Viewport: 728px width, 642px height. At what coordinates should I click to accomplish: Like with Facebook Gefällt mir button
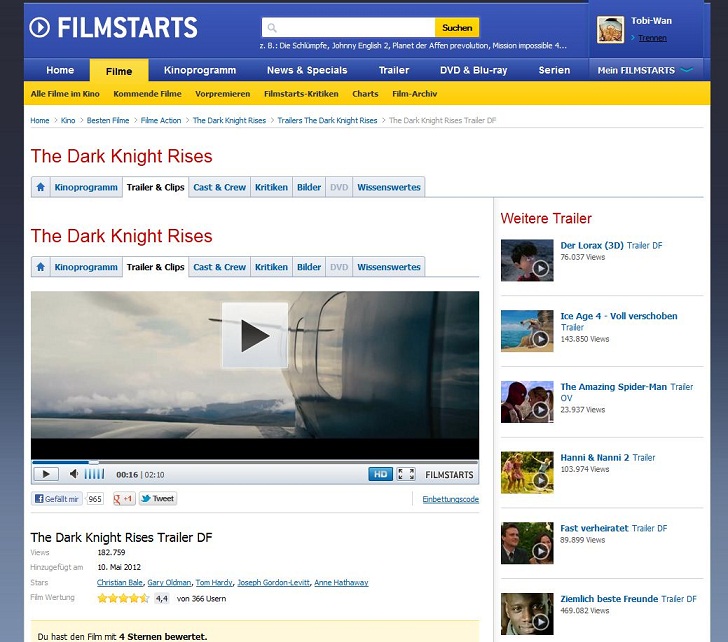point(57,499)
